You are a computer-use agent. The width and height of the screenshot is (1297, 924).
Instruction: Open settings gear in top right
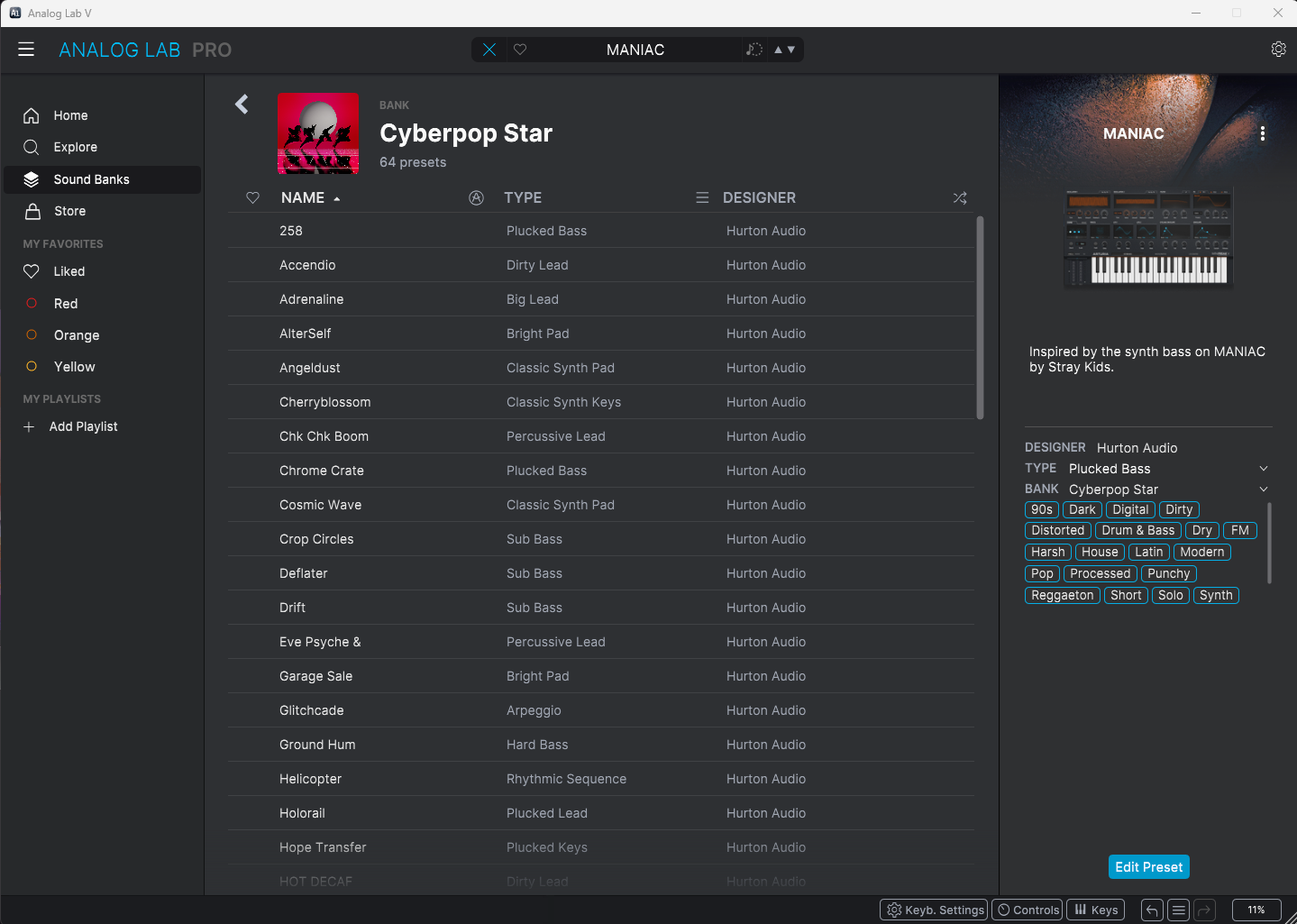point(1278,50)
